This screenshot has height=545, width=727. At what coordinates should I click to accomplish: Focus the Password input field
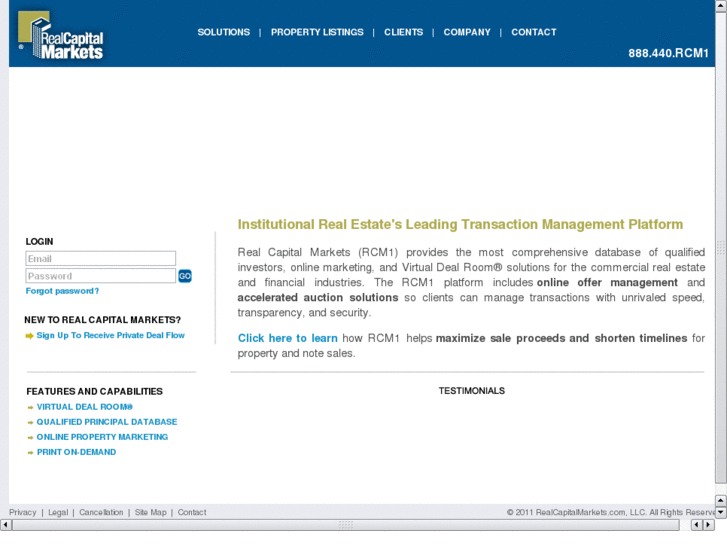tap(101, 276)
